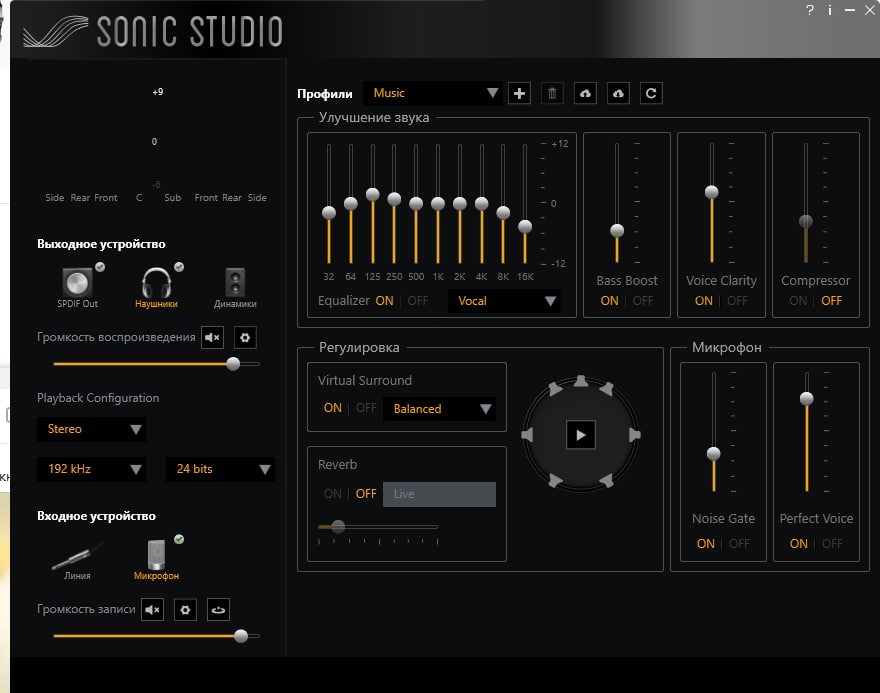
Task: Turn Compressor ON
Action: [x=798, y=301]
